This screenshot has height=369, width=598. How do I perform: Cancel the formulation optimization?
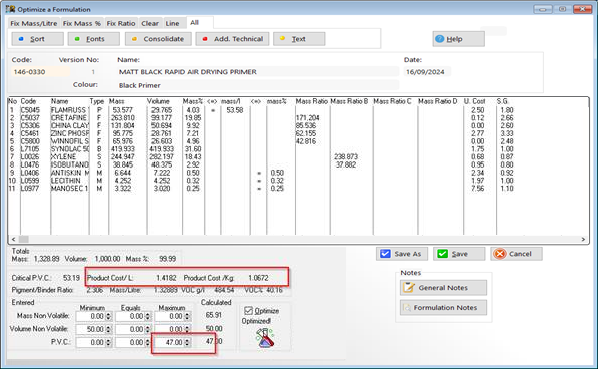[516, 254]
